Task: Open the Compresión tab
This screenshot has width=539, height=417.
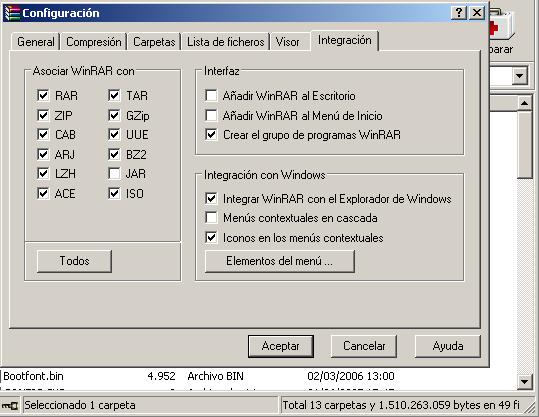Action: 94,42
